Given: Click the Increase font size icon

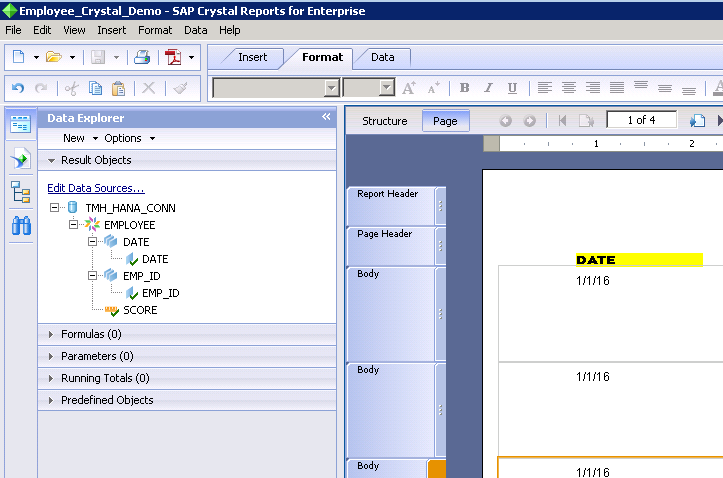Looking at the screenshot, I should click(409, 88).
